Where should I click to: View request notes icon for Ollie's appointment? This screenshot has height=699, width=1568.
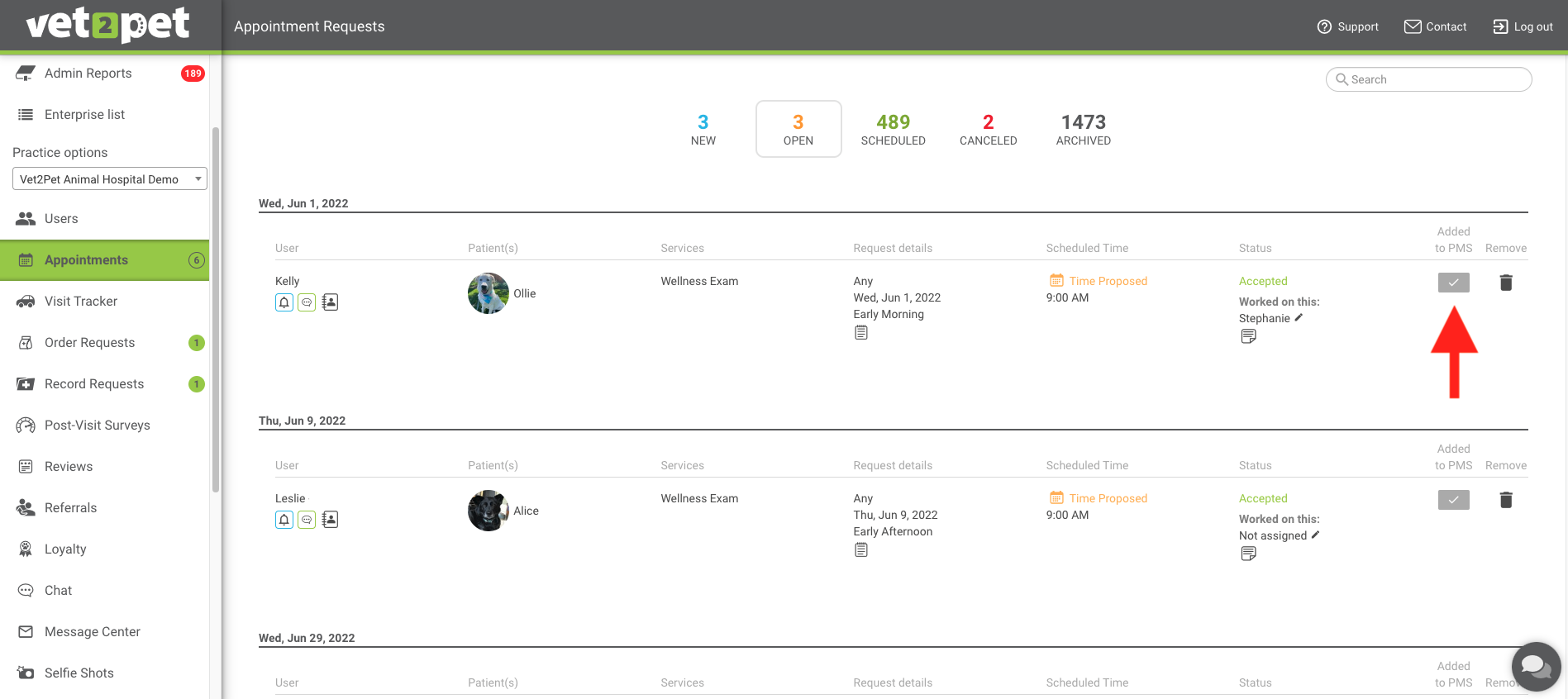coord(861,333)
